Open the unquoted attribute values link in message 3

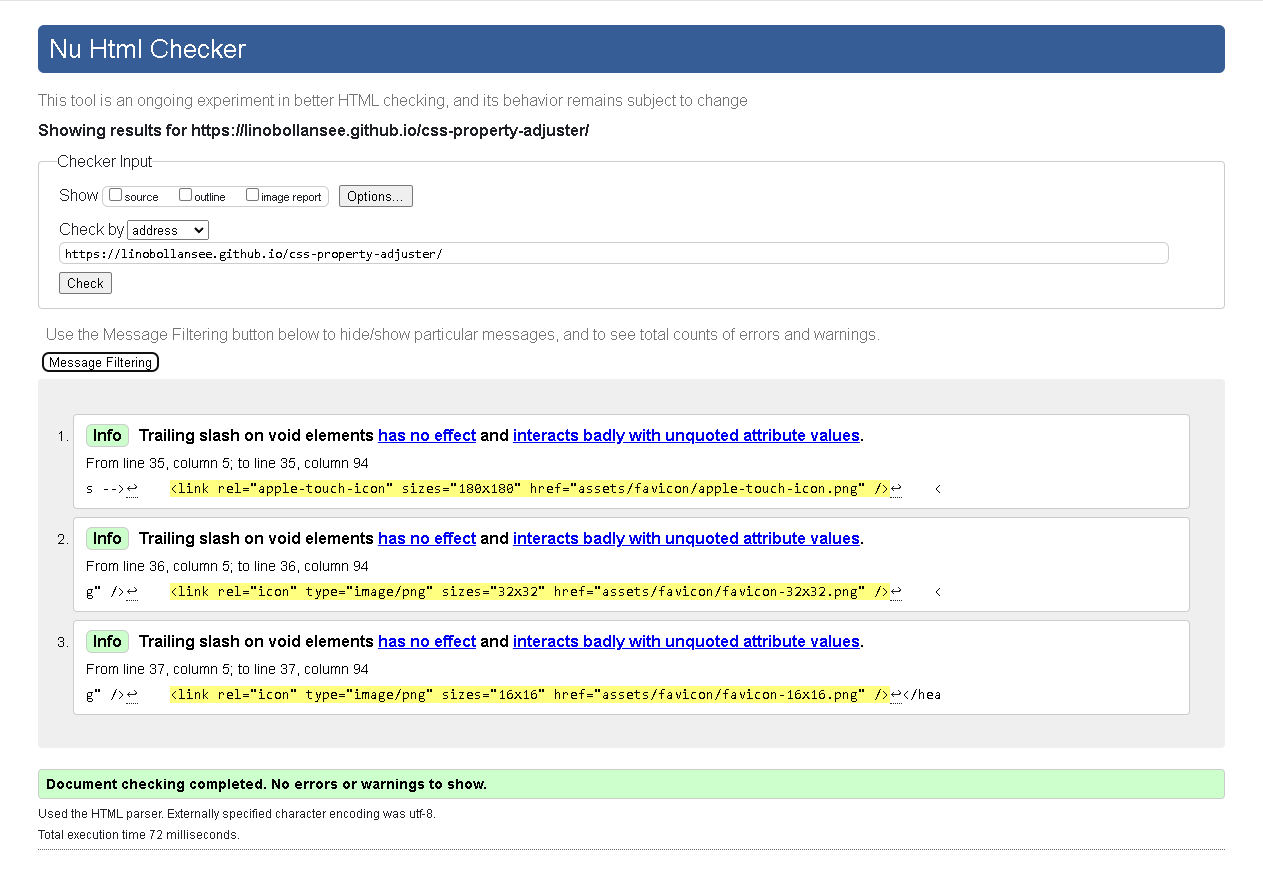pos(686,641)
